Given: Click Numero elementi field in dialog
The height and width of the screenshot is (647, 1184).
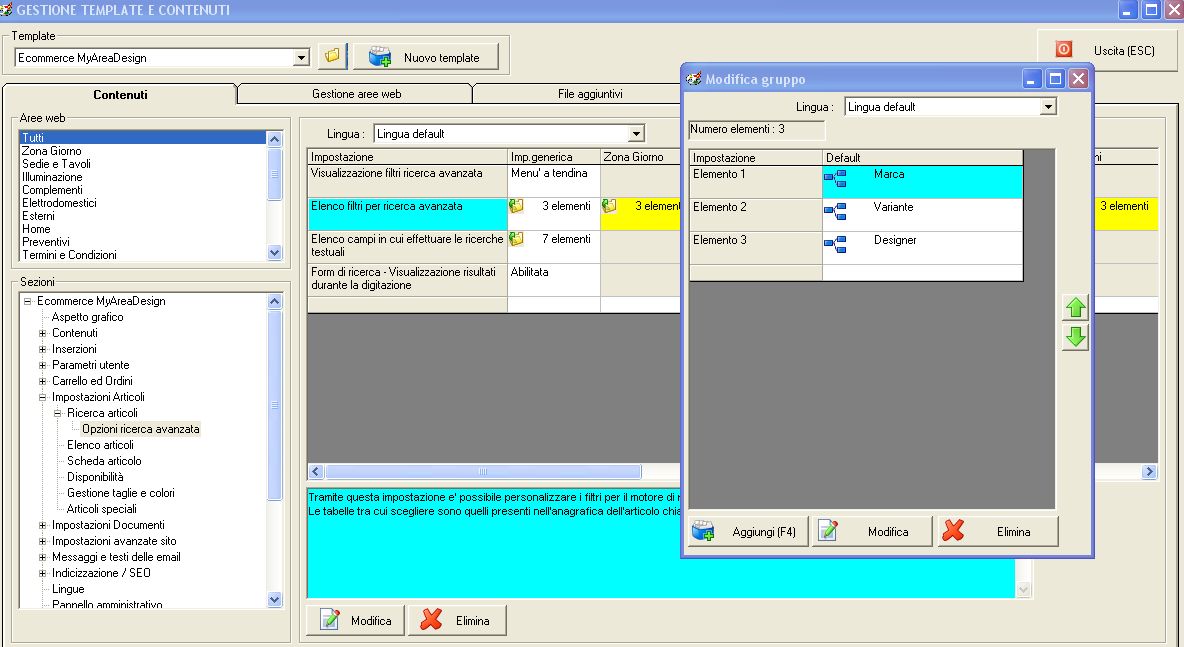Looking at the screenshot, I should [x=757, y=129].
